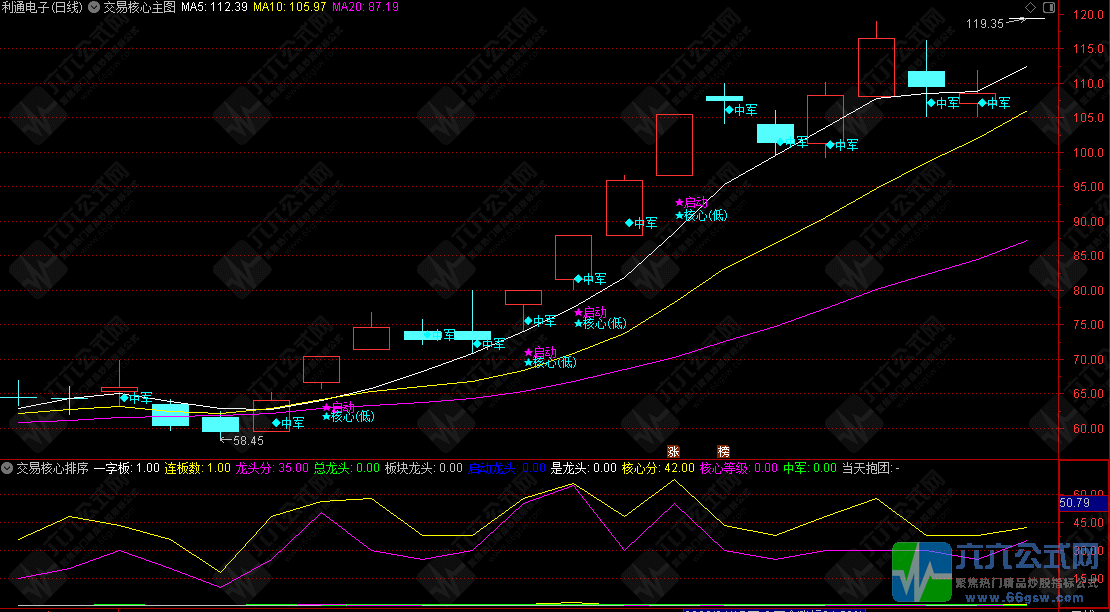1110x612 pixels.
Task: Select the 交易核心排序 sub-indicator name
Action: (x=52, y=468)
